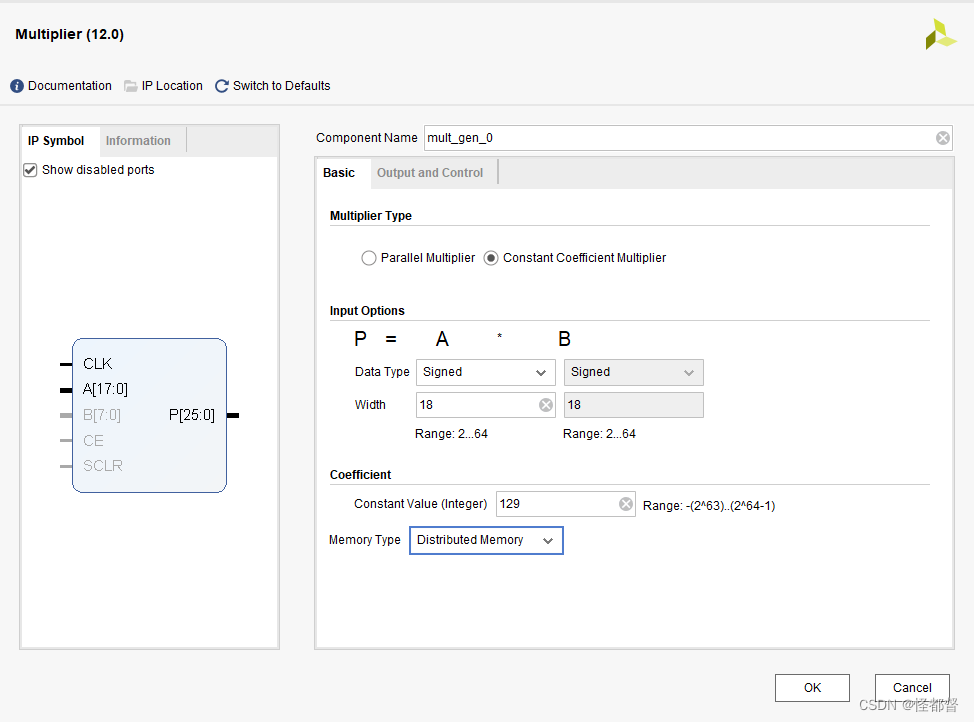Click the OK button
The width and height of the screenshot is (974, 722).
812,688
